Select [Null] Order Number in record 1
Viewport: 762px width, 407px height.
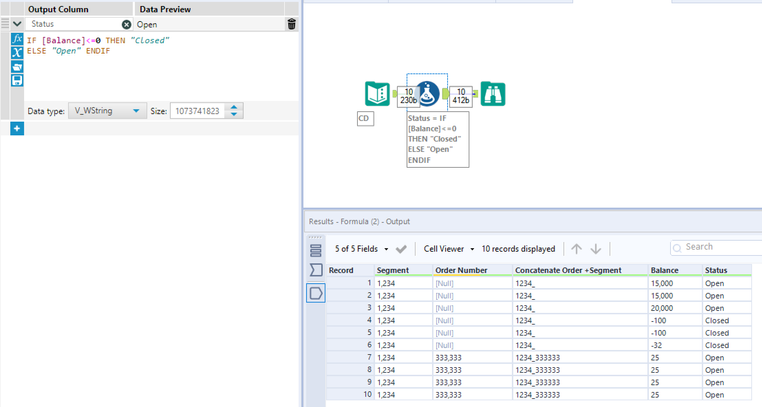[472, 284]
